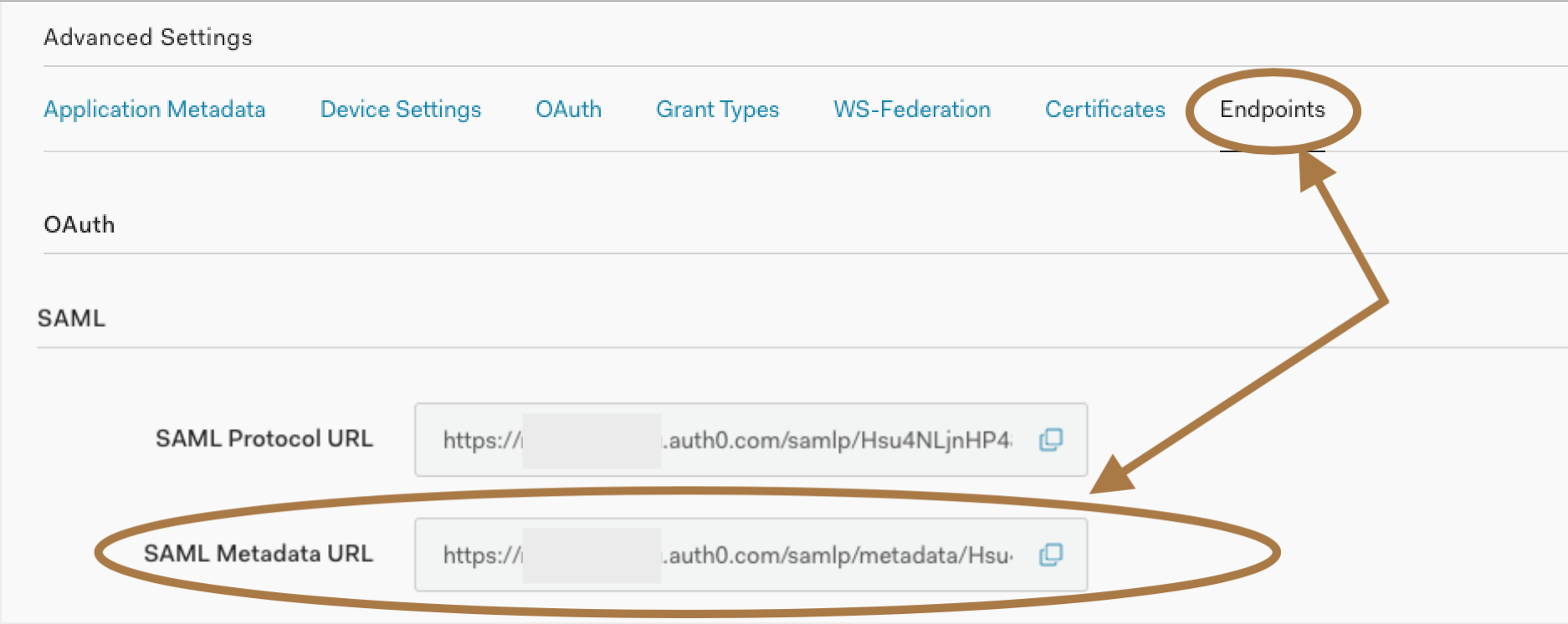Show the Certificates tab
Image resolution: width=1568 pixels, height=624 pixels.
coord(1104,110)
